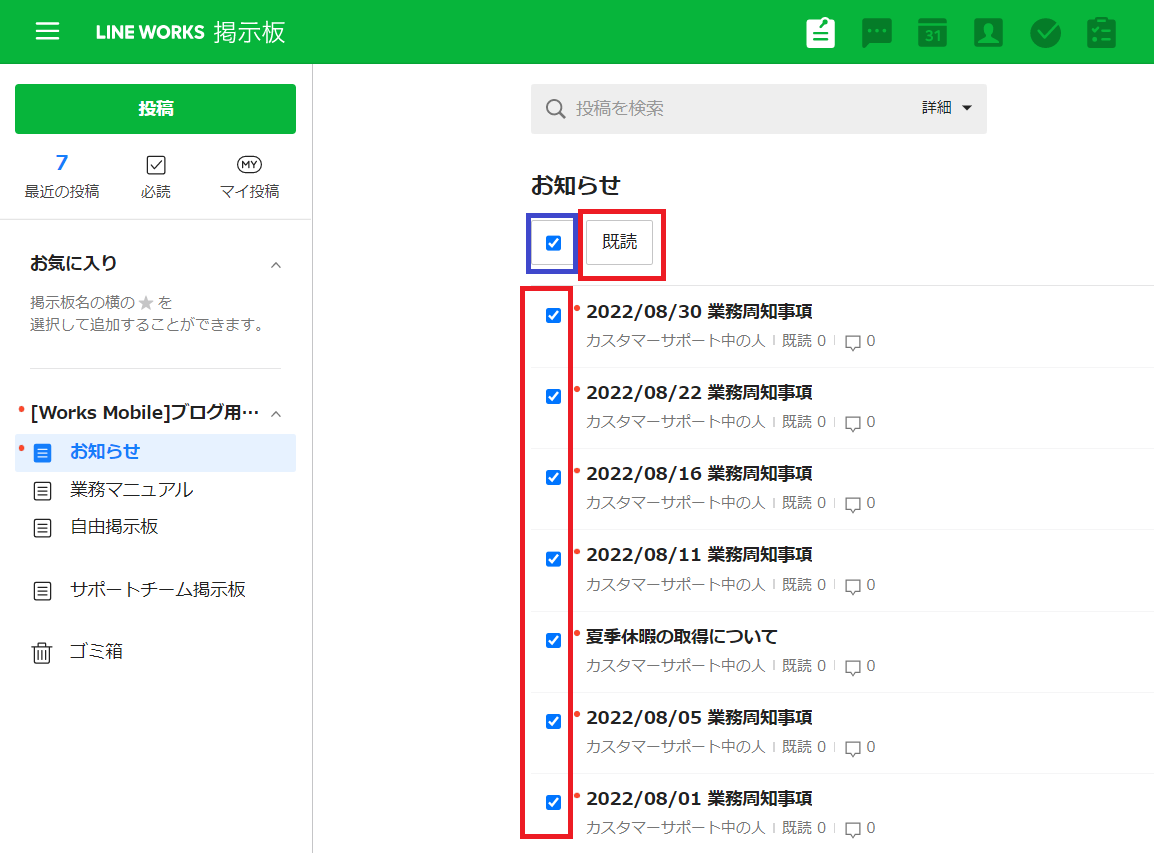Collapse the お気に入り section

click(x=276, y=265)
